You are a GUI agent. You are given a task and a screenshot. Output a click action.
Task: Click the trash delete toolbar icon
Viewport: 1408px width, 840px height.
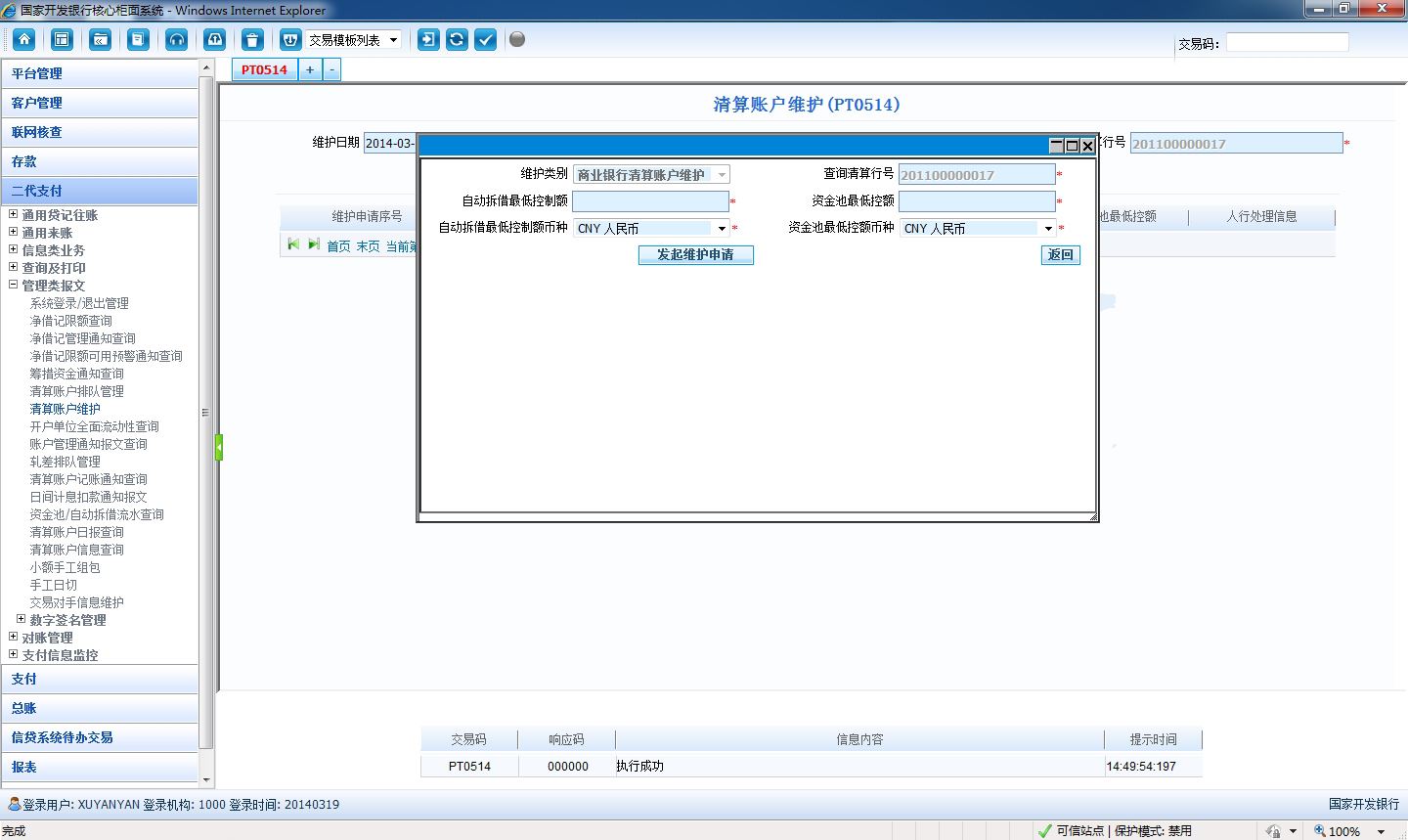252,39
